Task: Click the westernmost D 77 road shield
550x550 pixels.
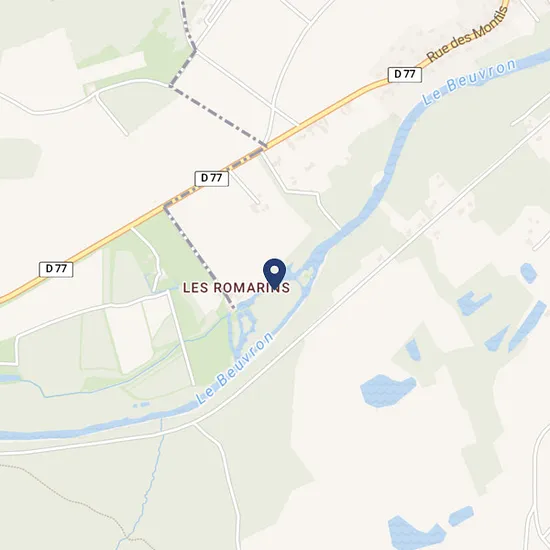Action: click(56, 269)
